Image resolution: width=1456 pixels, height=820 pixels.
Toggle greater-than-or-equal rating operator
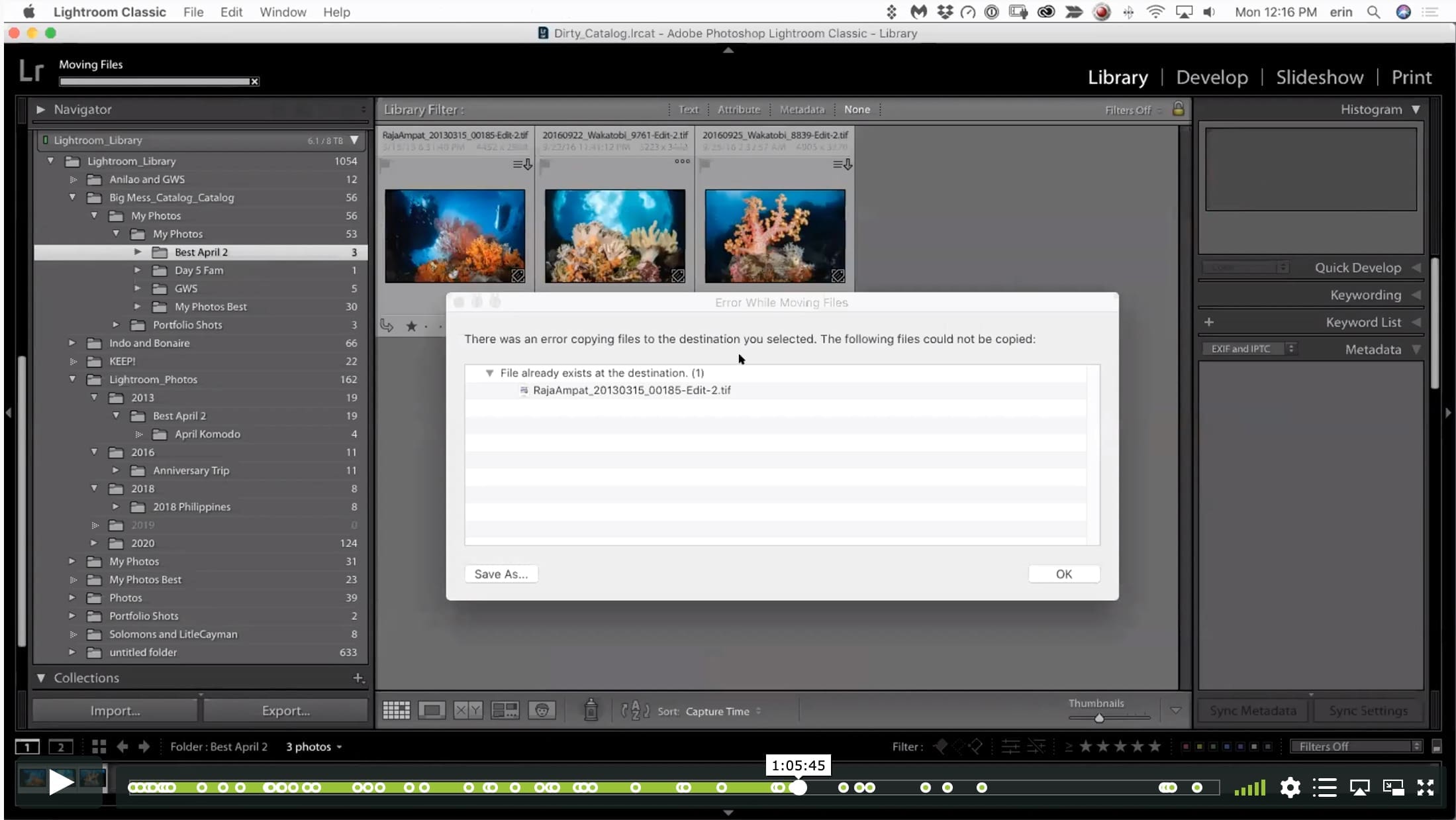(1069, 747)
